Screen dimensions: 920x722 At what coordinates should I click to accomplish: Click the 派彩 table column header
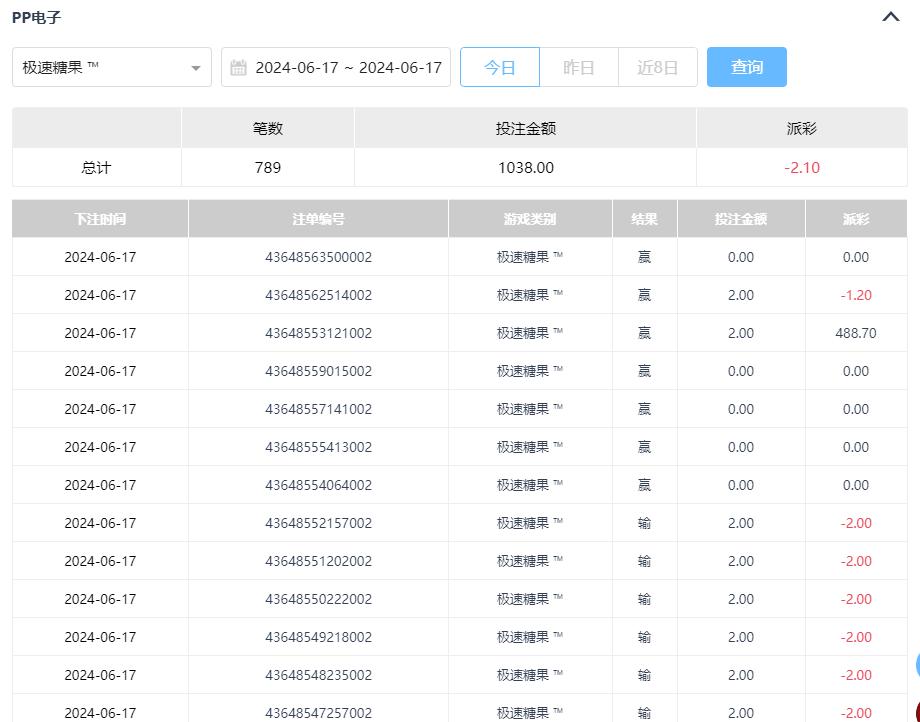(855, 219)
